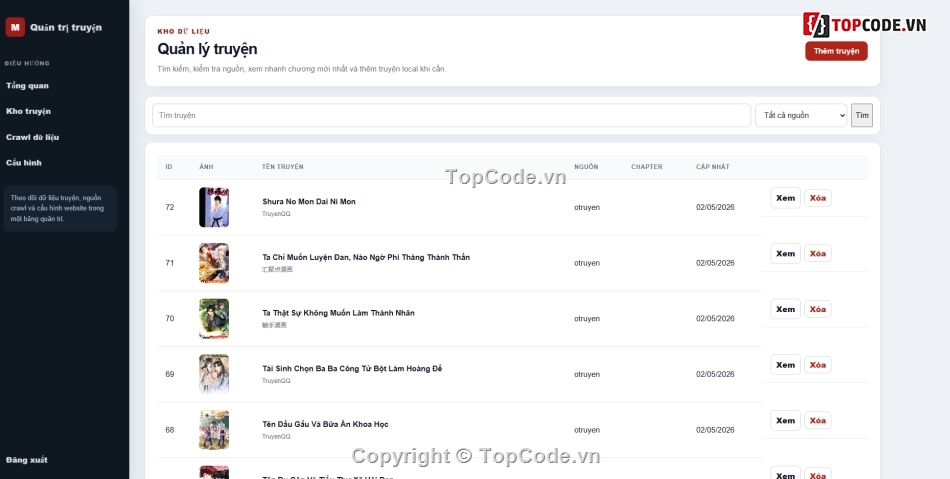Click the Tìm search button
The height and width of the screenshot is (479, 950).
click(x=862, y=115)
